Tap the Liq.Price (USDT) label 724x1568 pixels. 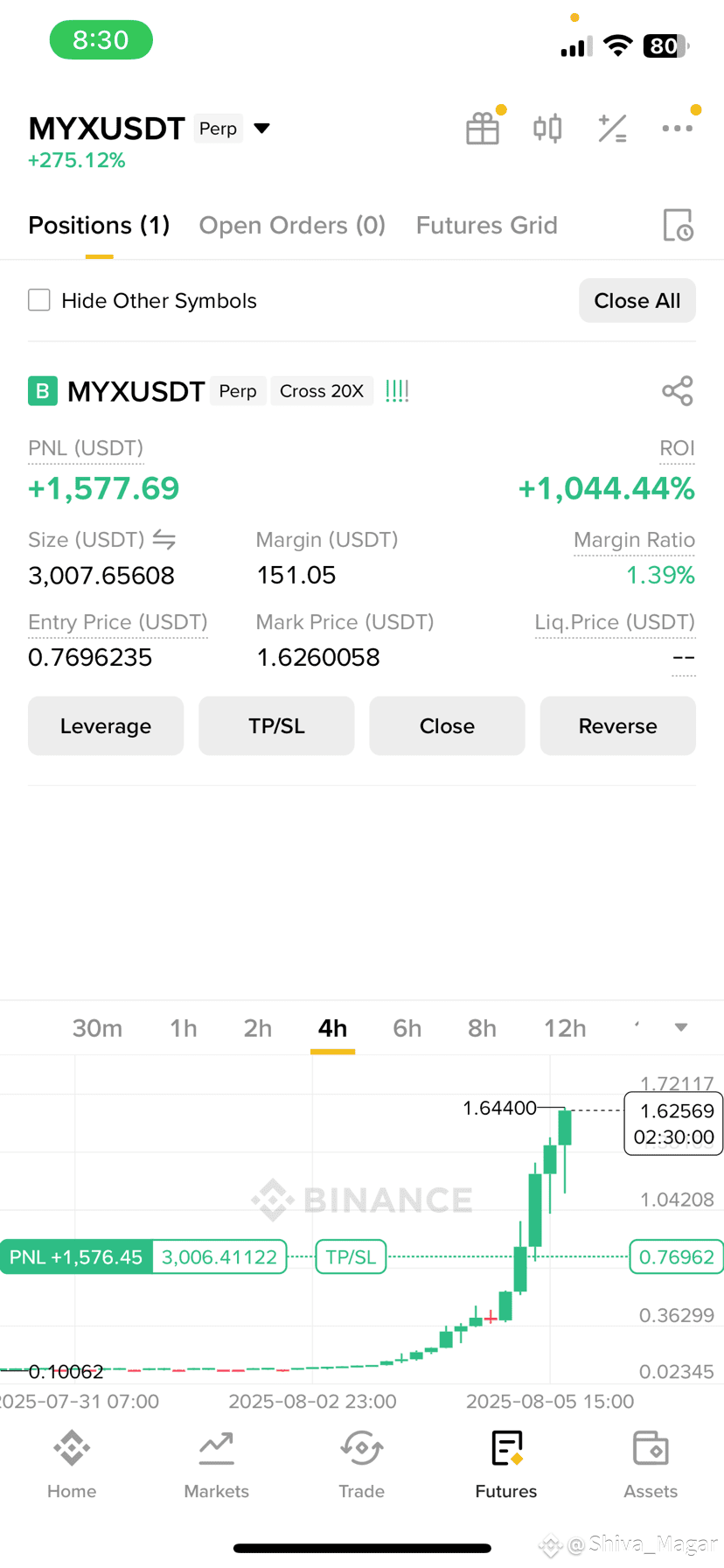(x=615, y=622)
